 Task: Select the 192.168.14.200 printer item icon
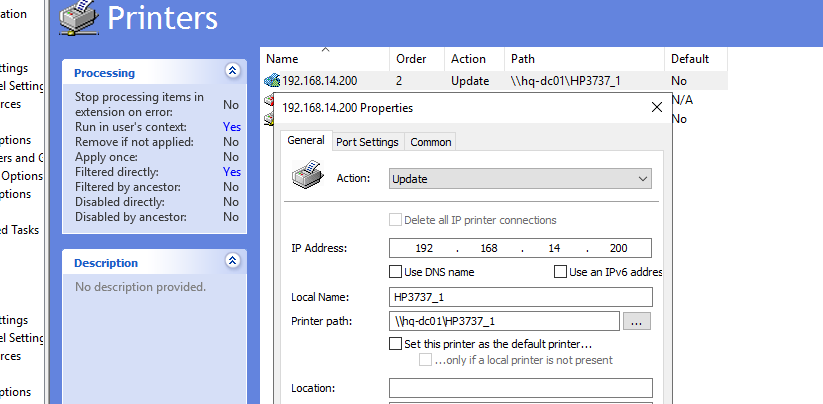(271, 81)
